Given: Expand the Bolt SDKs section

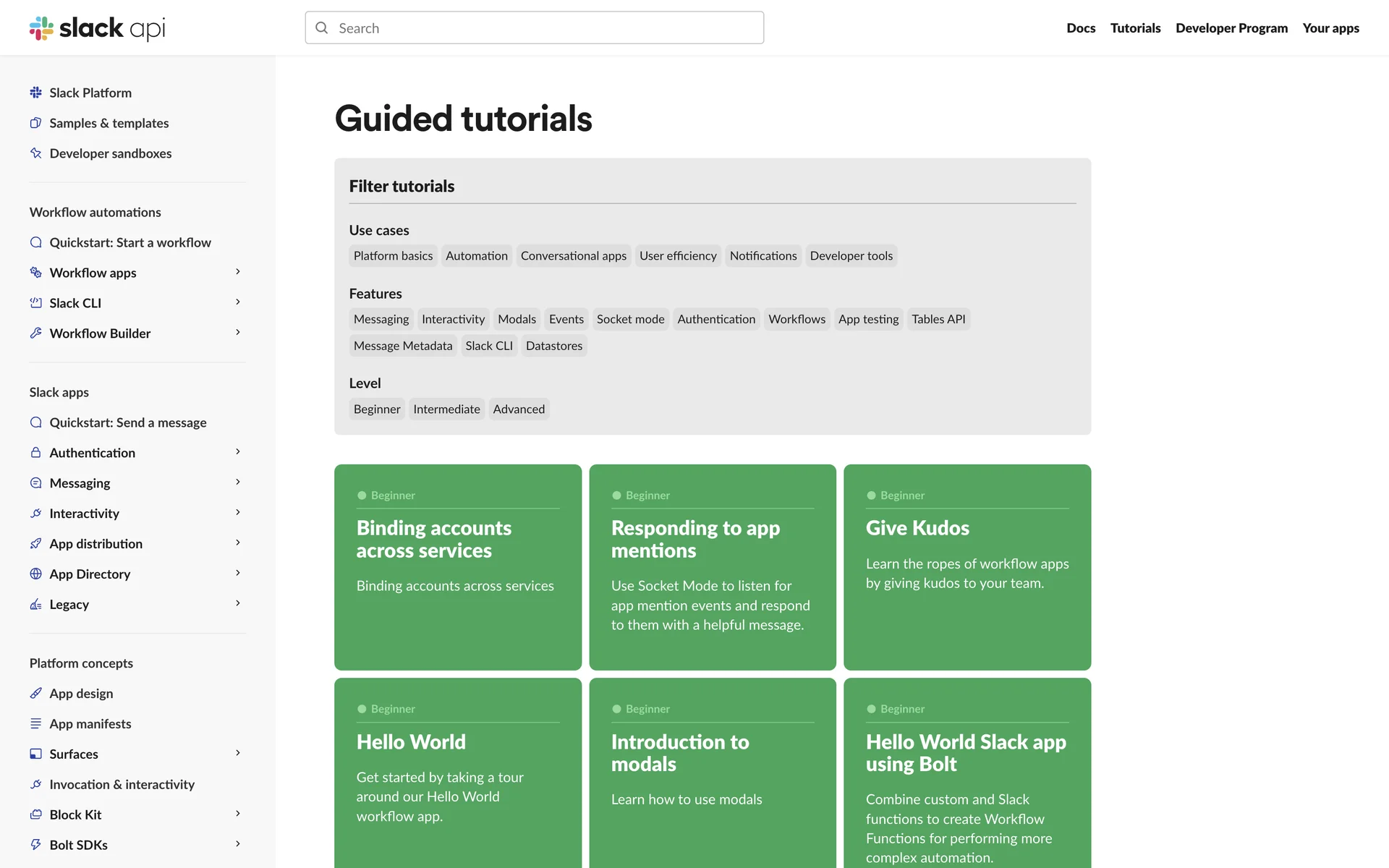Looking at the screenshot, I should (238, 844).
